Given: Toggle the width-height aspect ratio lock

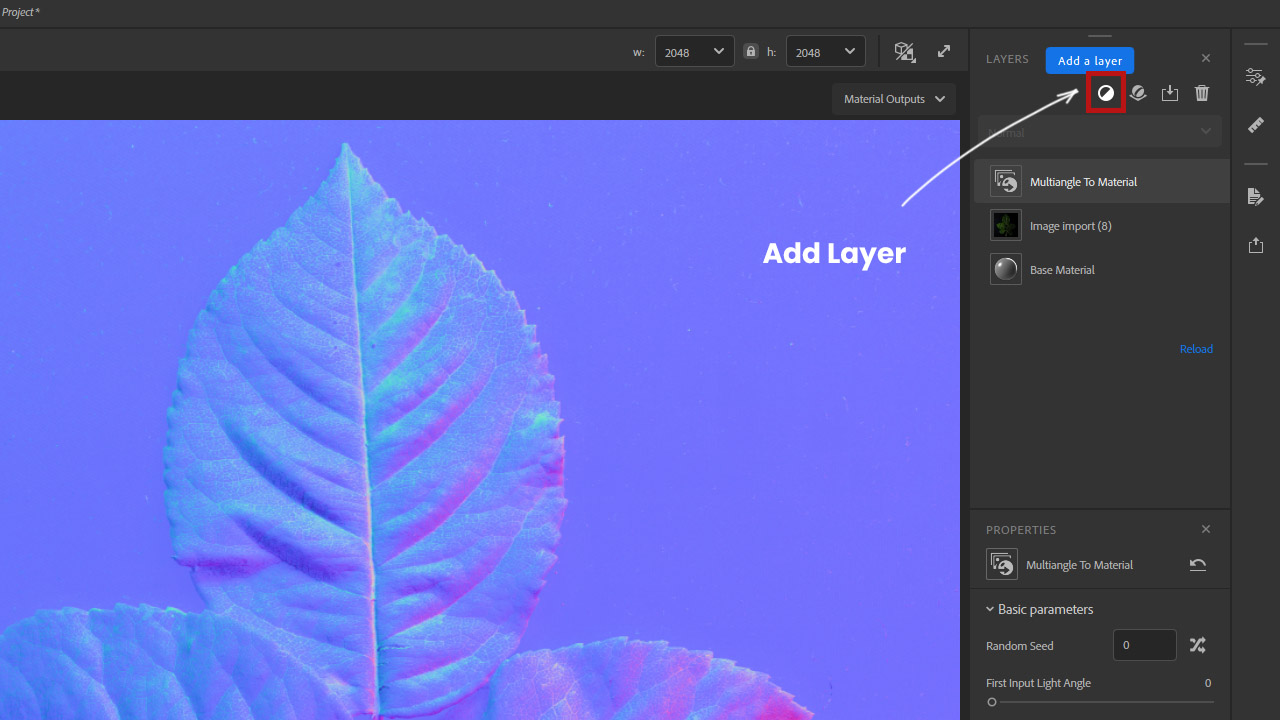Looking at the screenshot, I should 751,52.
